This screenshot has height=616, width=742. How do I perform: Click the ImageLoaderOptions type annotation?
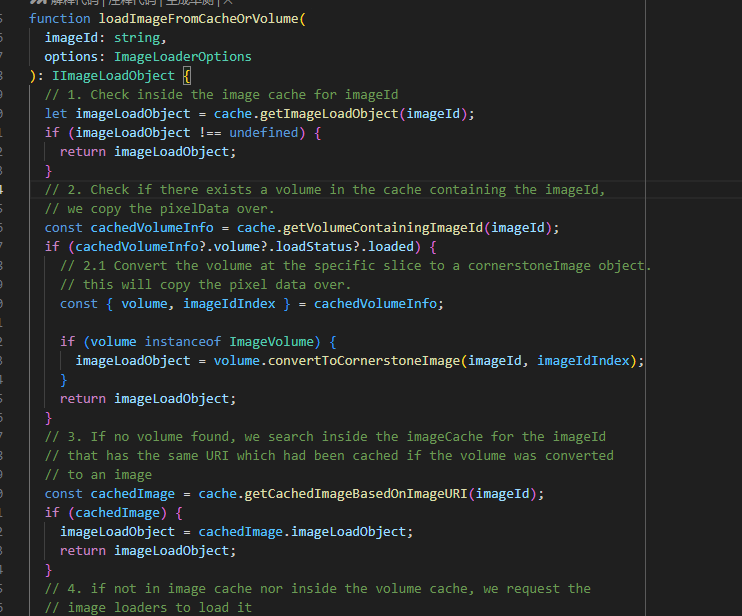point(183,56)
